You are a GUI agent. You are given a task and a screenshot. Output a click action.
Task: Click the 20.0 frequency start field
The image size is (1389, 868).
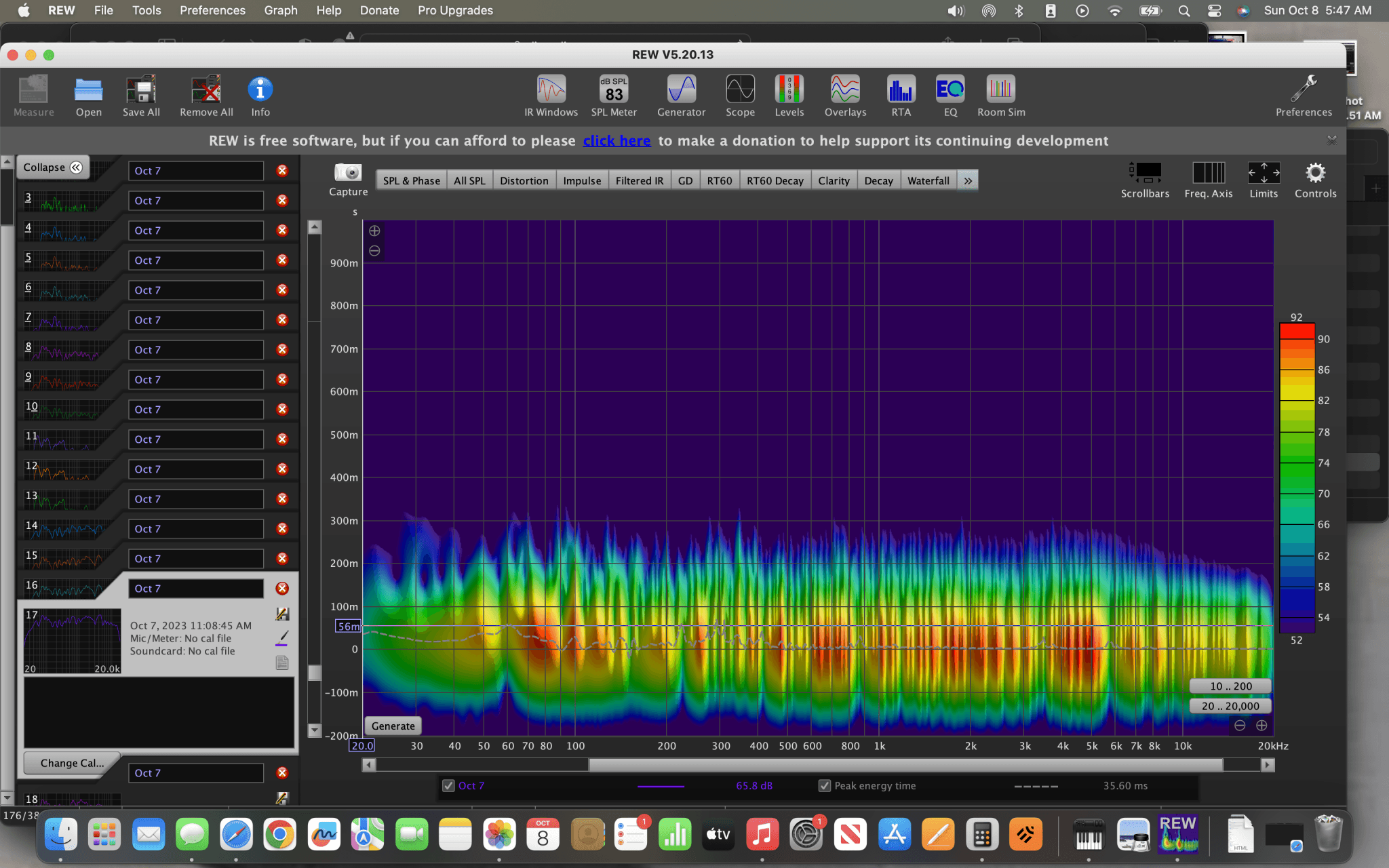tap(361, 746)
